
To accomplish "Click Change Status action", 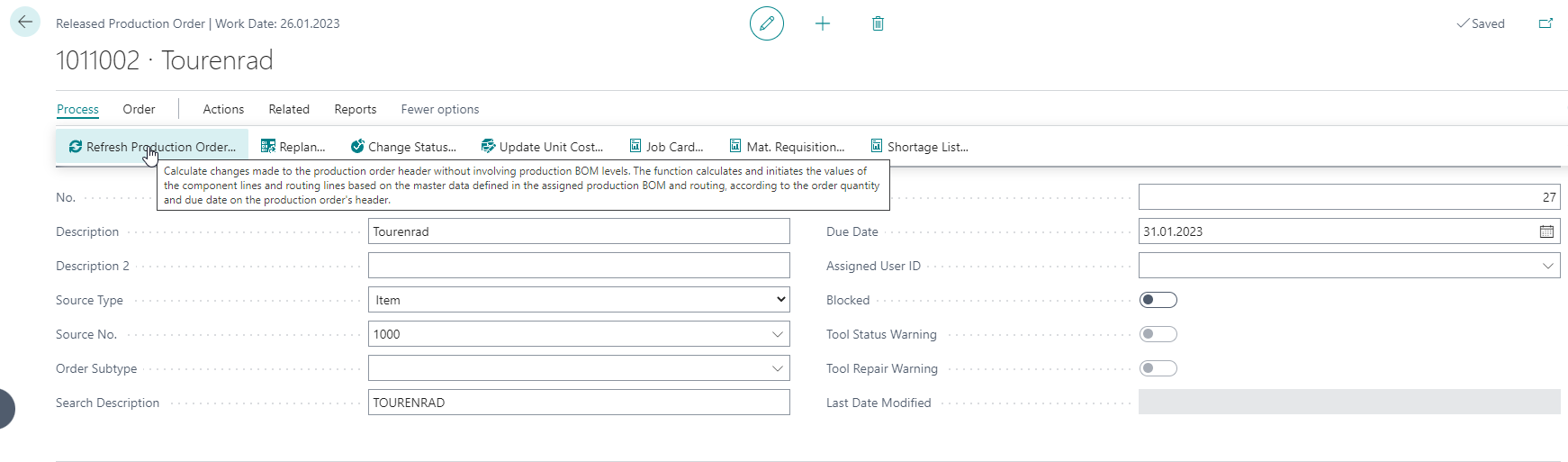I will point(403,147).
